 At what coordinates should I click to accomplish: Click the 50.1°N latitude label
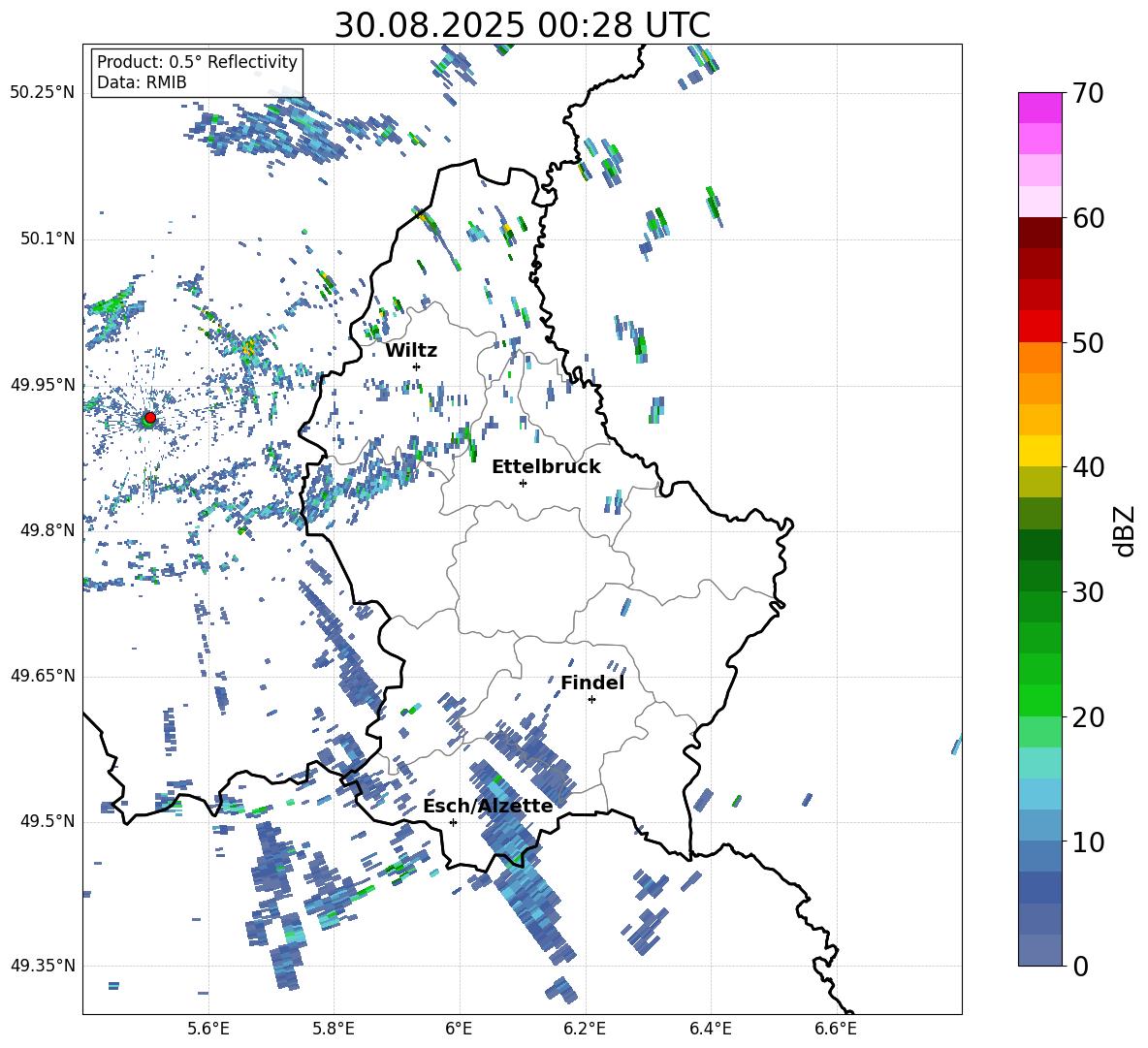47,238
